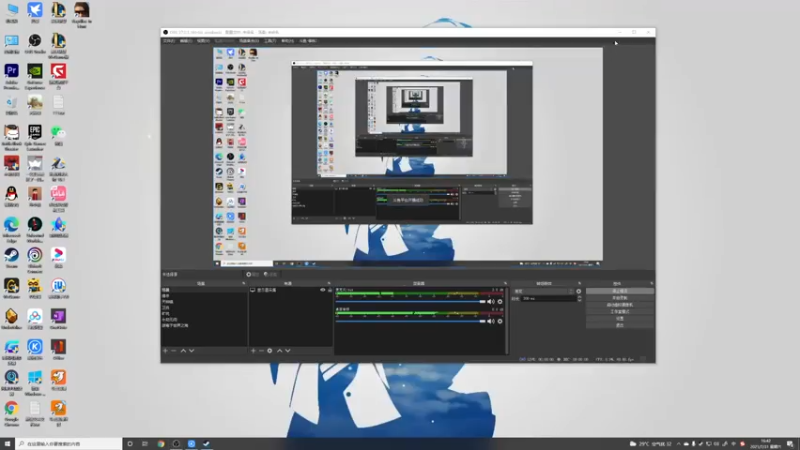Toggle visibility eye of the display capture source
800x450 pixels.
(x=322, y=290)
